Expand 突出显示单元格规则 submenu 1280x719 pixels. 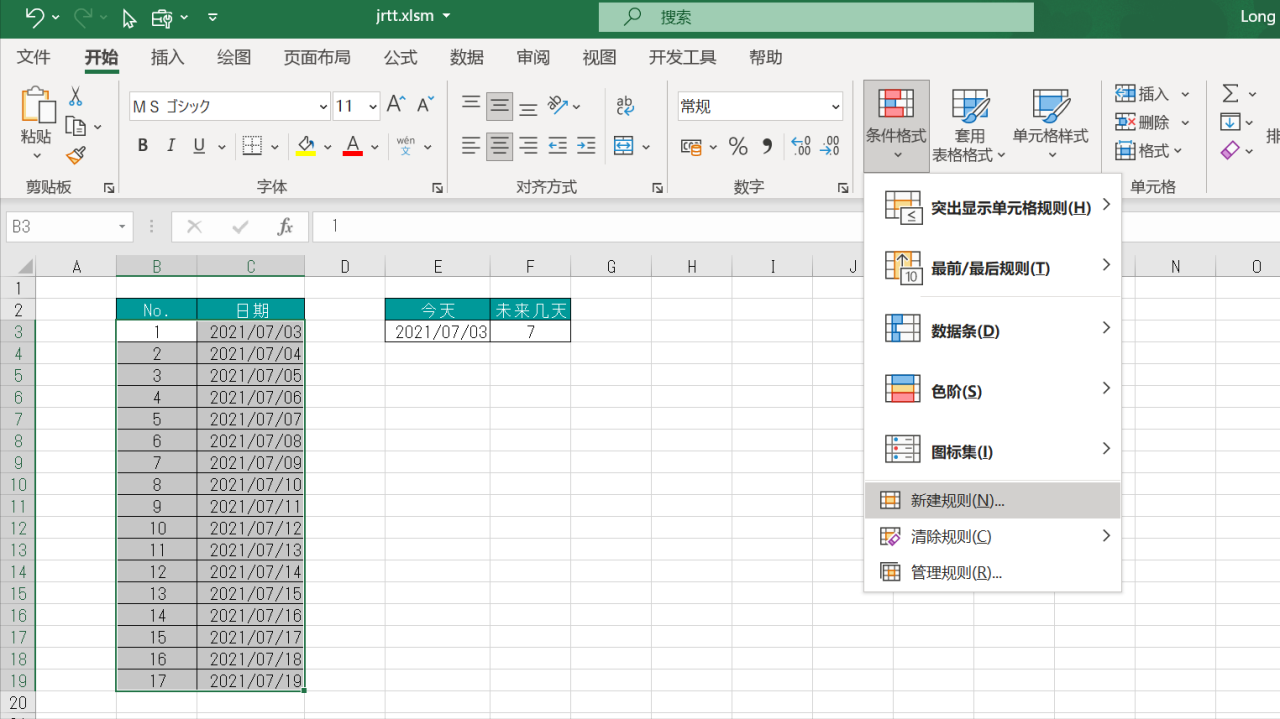point(1106,205)
